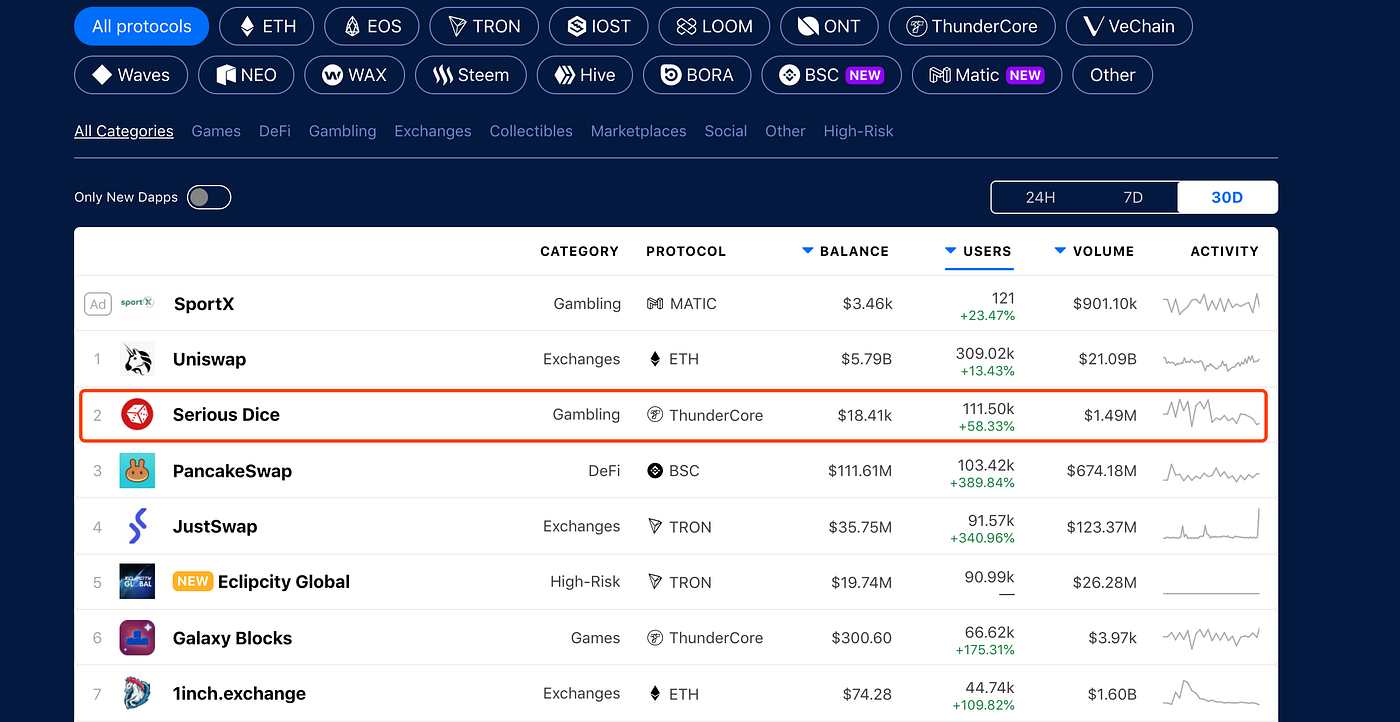Viewport: 1400px width, 722px height.
Task: Click the Uniswap unicorn logo
Action: [137, 359]
